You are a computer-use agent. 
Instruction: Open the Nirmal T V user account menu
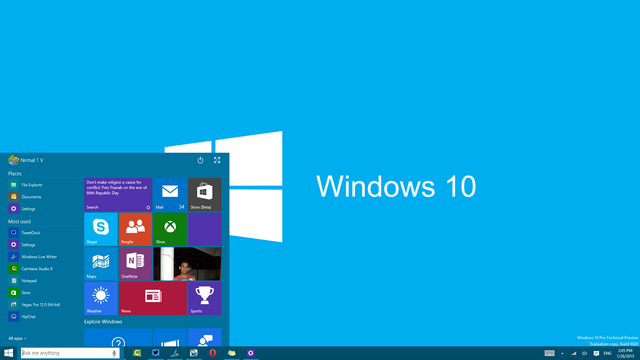tap(26, 160)
